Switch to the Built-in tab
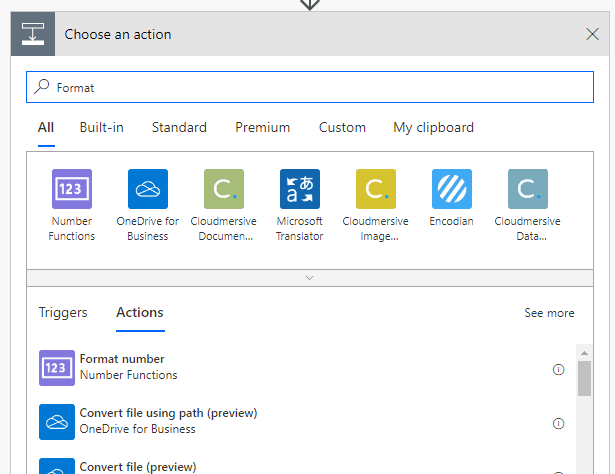 [x=102, y=127]
